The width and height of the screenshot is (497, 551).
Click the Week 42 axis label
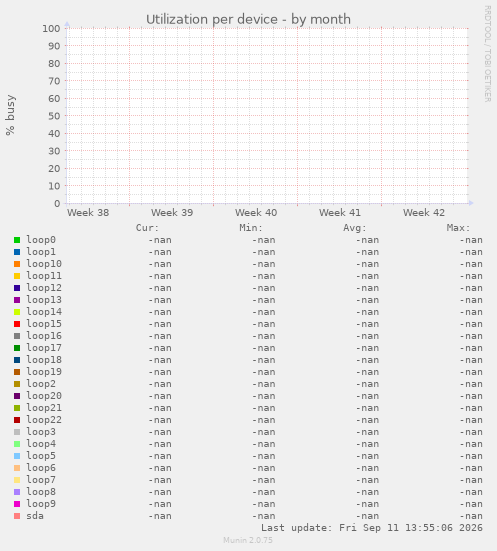click(424, 213)
